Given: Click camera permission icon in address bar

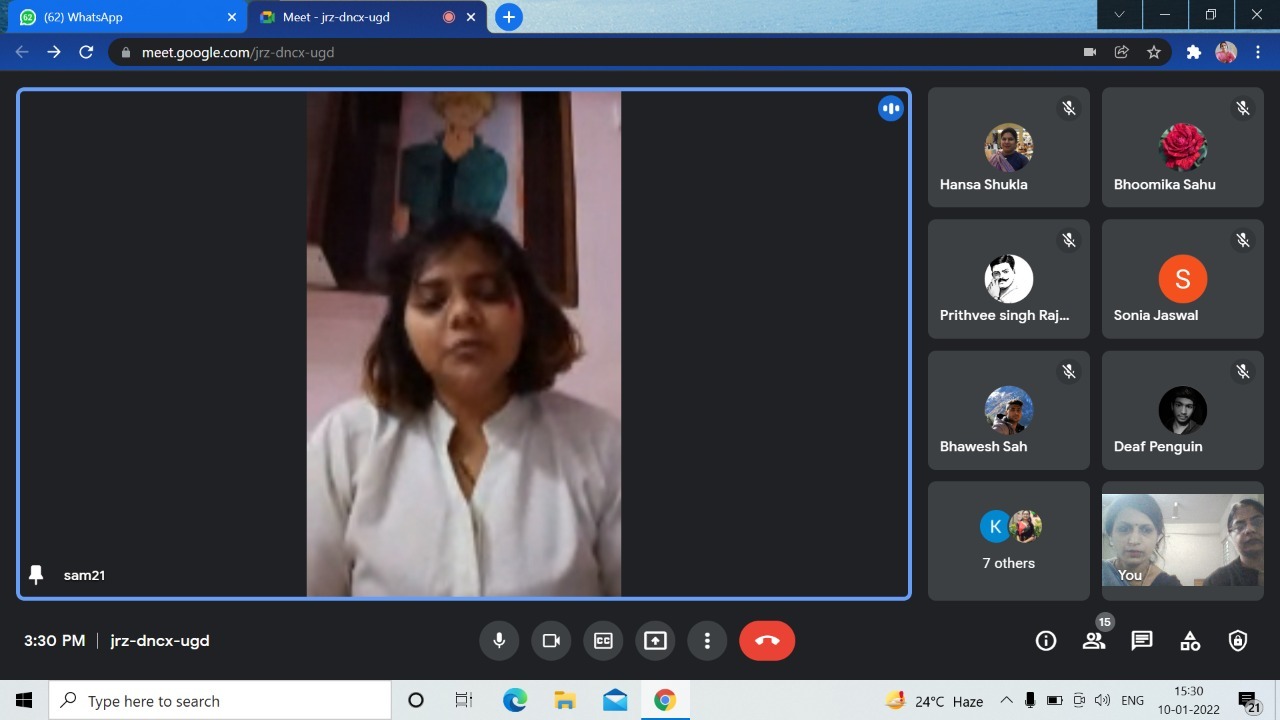Looking at the screenshot, I should coord(1090,52).
